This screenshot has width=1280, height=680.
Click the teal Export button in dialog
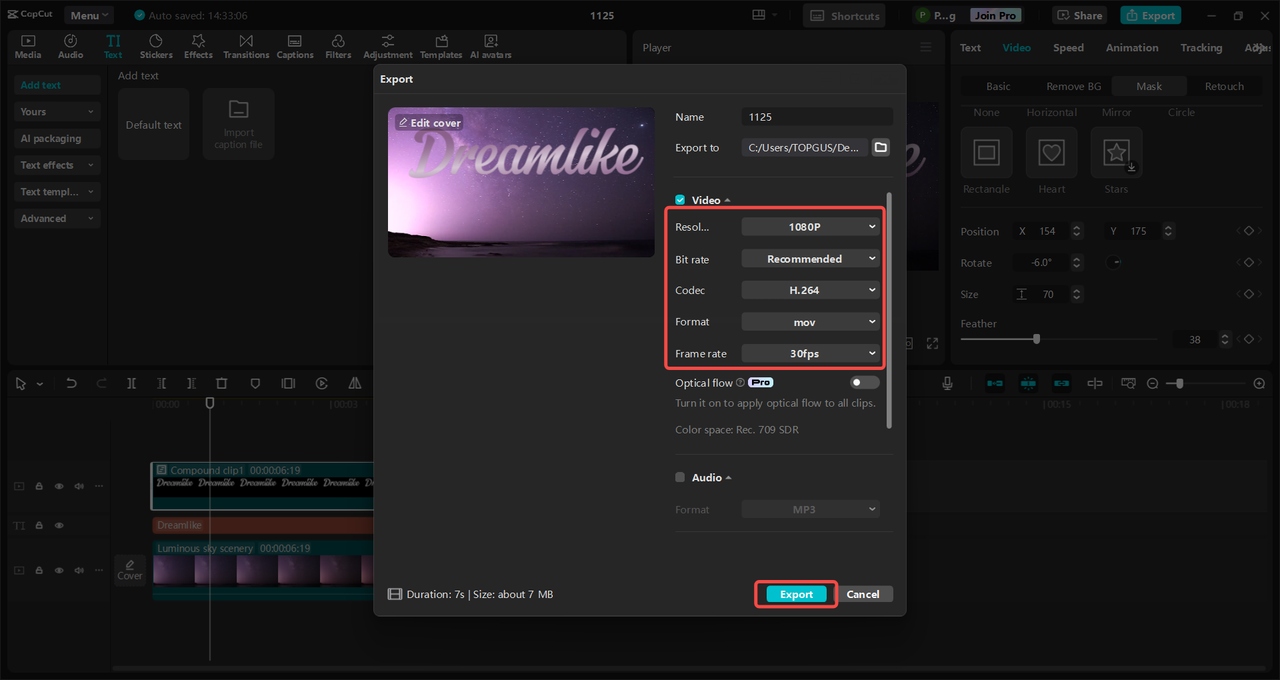(x=796, y=594)
